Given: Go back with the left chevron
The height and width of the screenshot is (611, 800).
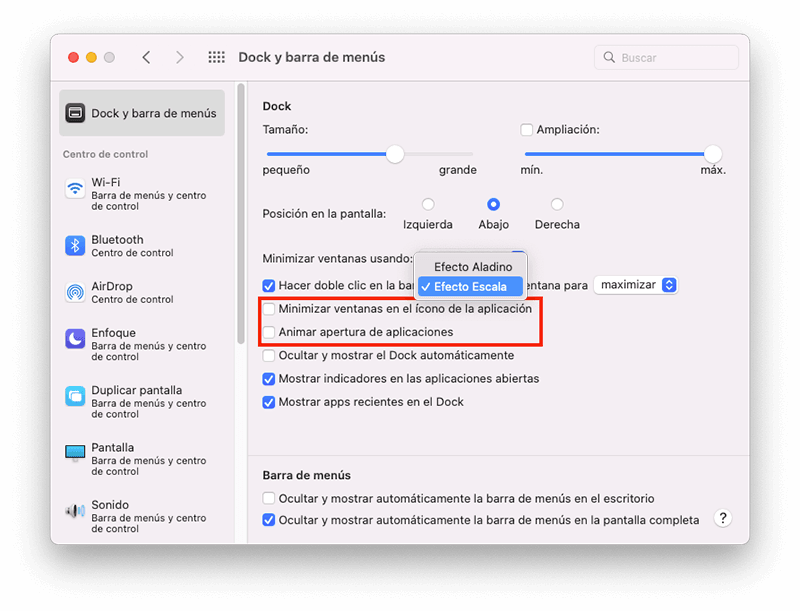Looking at the screenshot, I should (x=146, y=57).
